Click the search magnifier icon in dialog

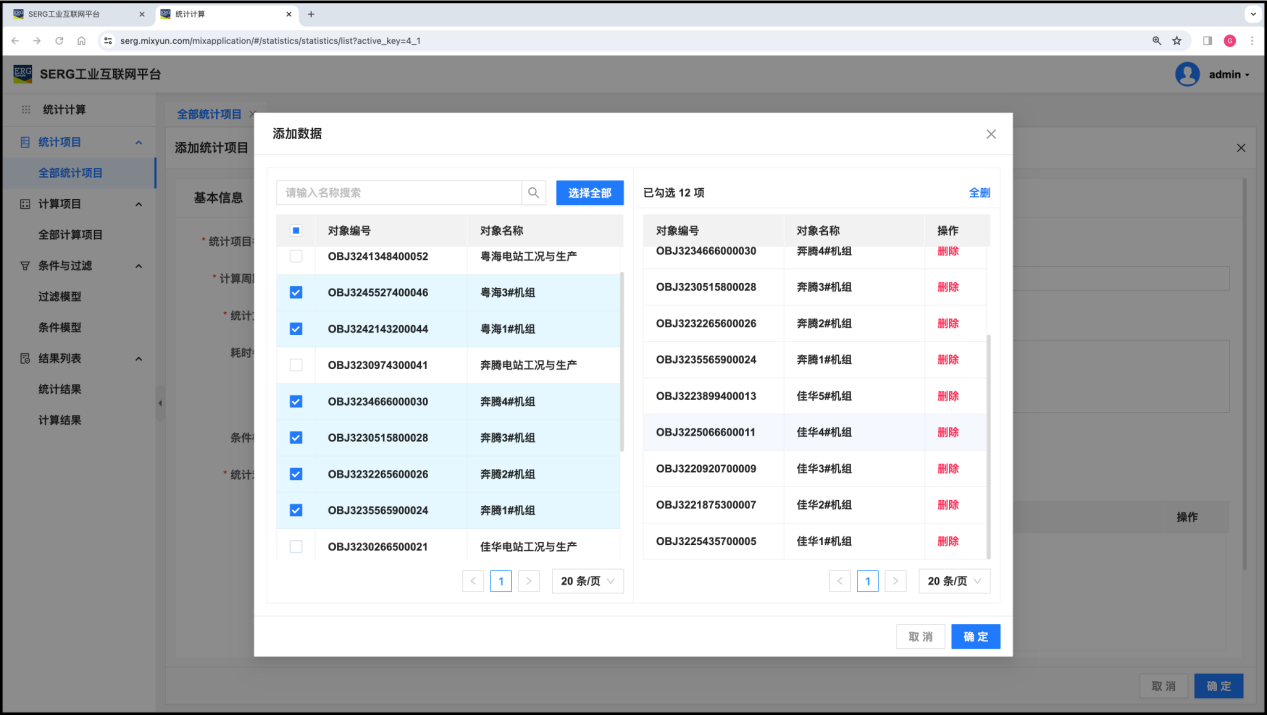coord(534,193)
